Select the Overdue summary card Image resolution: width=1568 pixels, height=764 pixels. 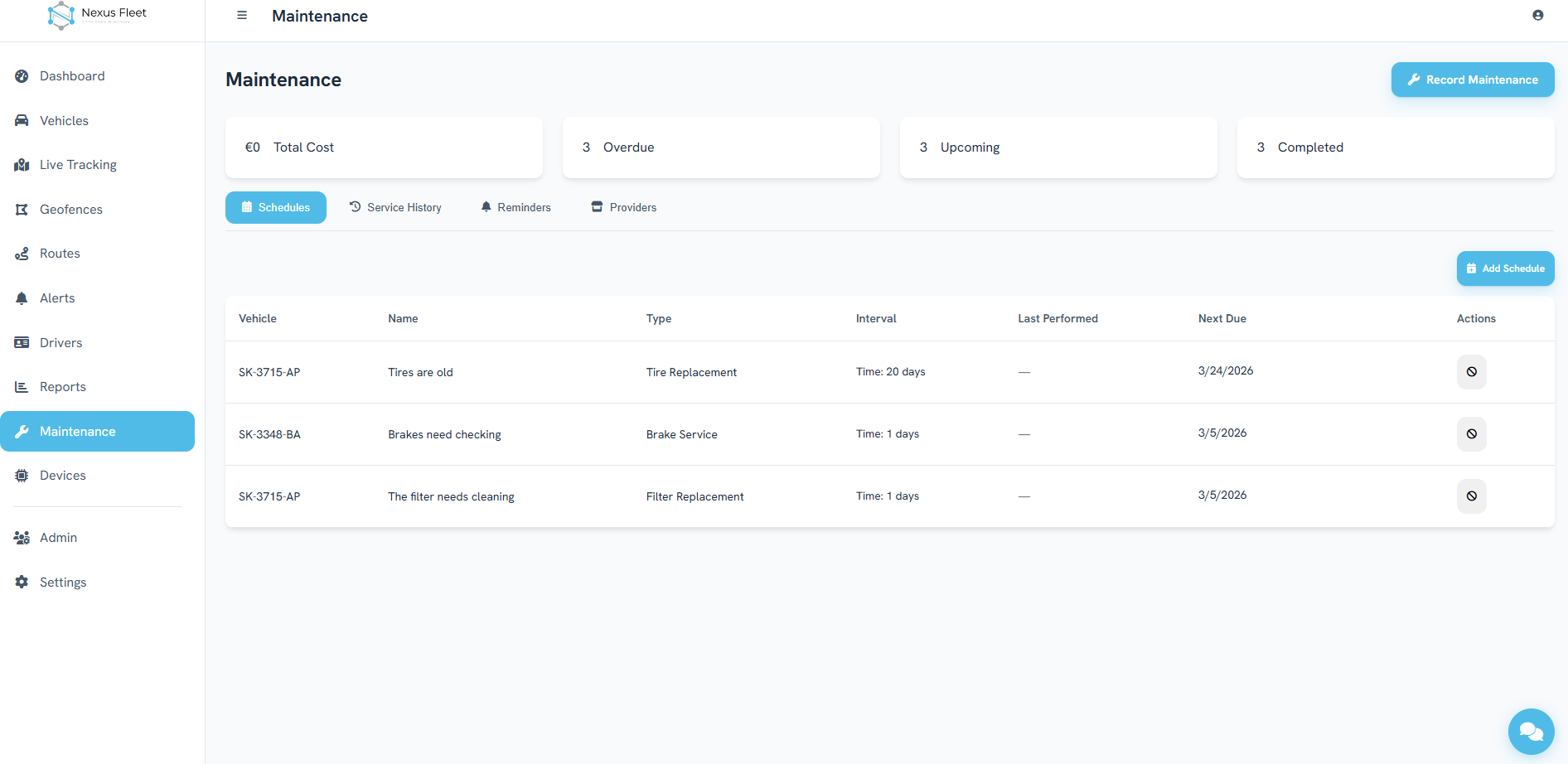pos(721,147)
